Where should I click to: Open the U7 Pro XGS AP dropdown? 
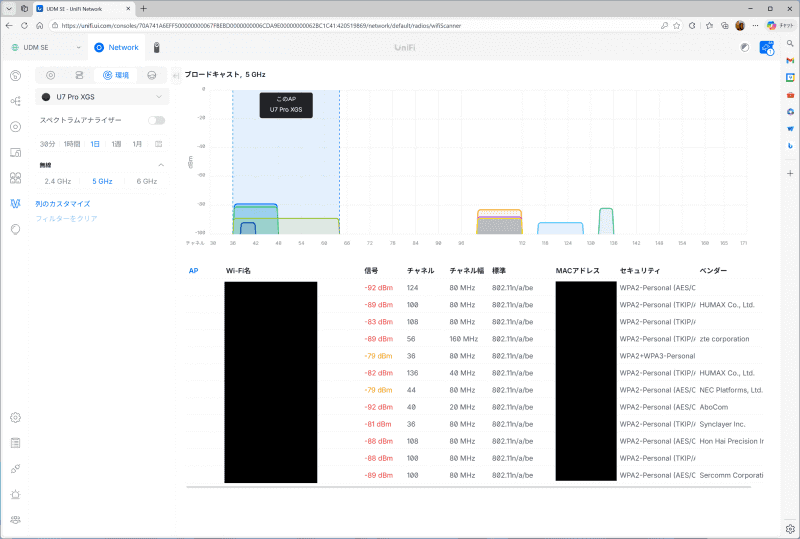[102, 97]
